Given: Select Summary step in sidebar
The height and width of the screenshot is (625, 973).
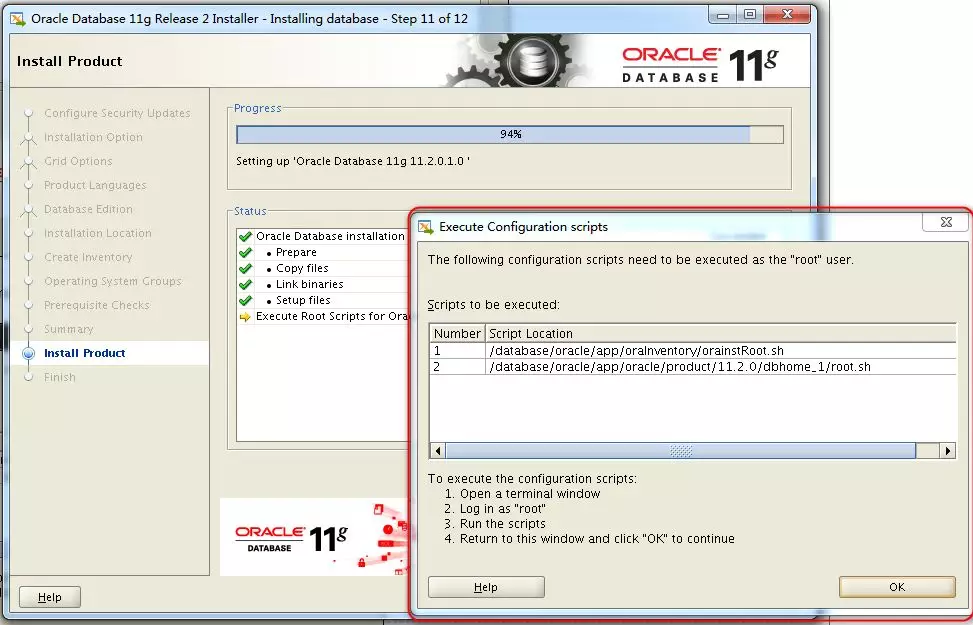Looking at the screenshot, I should point(68,329).
